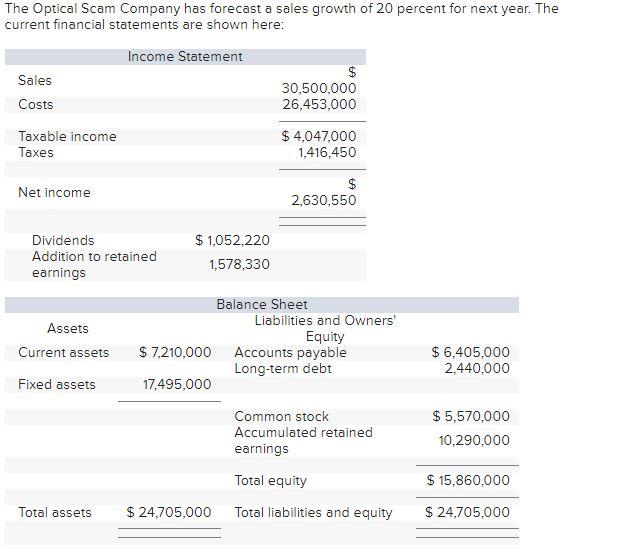
Task: Select the Fixed assets amount 17,495,000
Action: pos(177,384)
